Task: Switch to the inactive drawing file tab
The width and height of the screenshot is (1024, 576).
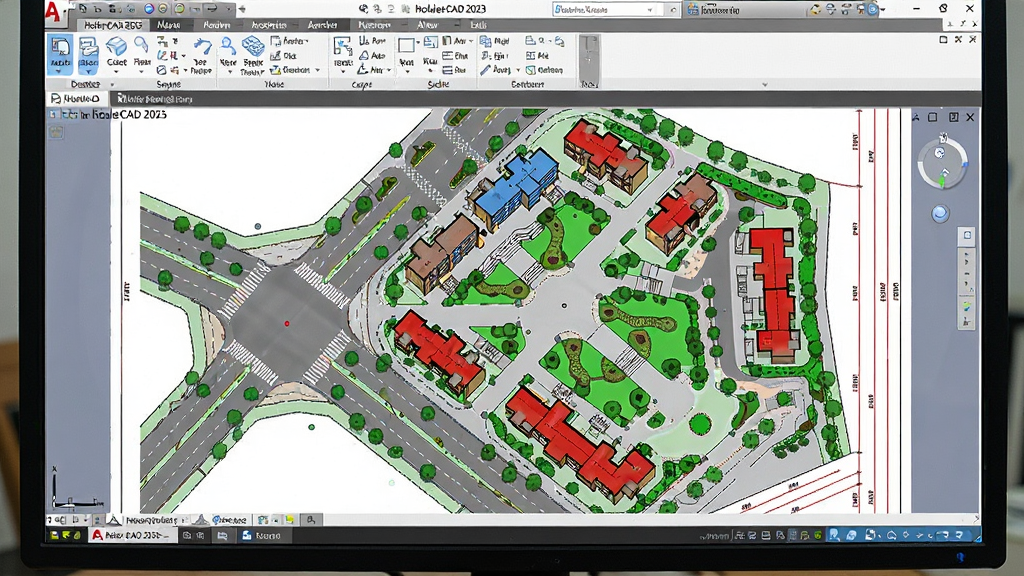Action: [154, 99]
